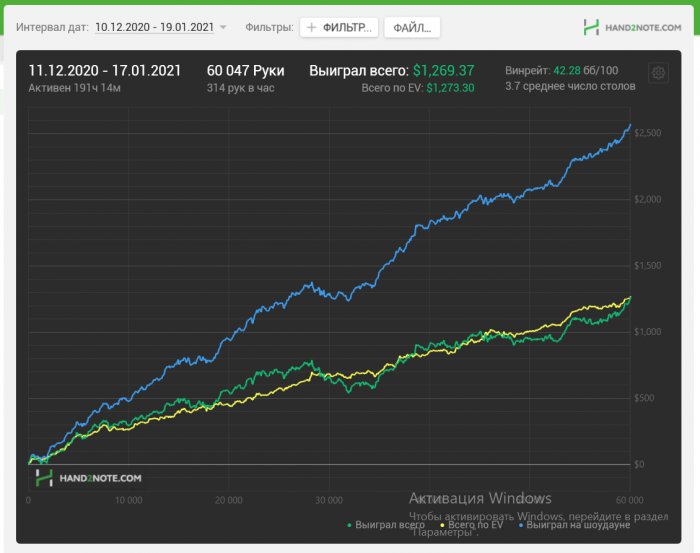Click the 'ФАЙЛ...' button
This screenshot has height=553, width=700.
click(x=412, y=28)
